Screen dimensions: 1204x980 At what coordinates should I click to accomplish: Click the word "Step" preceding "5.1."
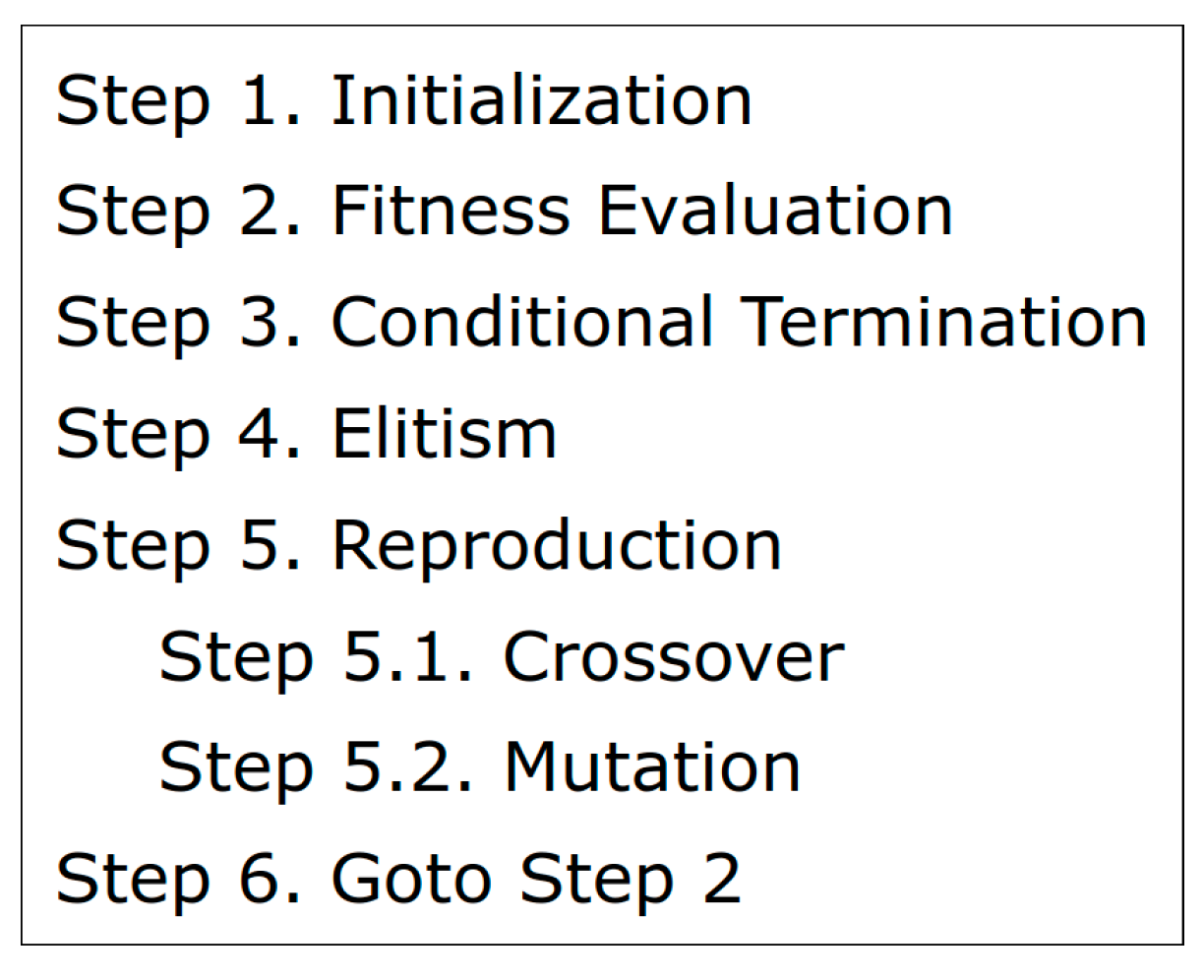(236, 656)
